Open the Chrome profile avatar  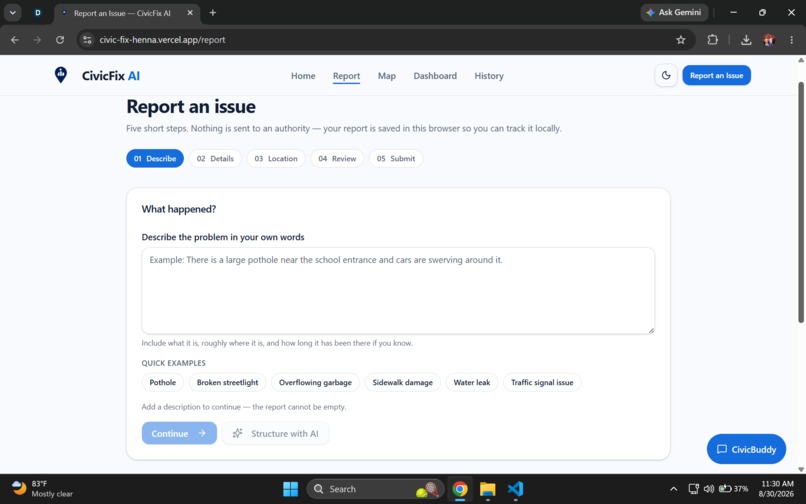(x=769, y=40)
